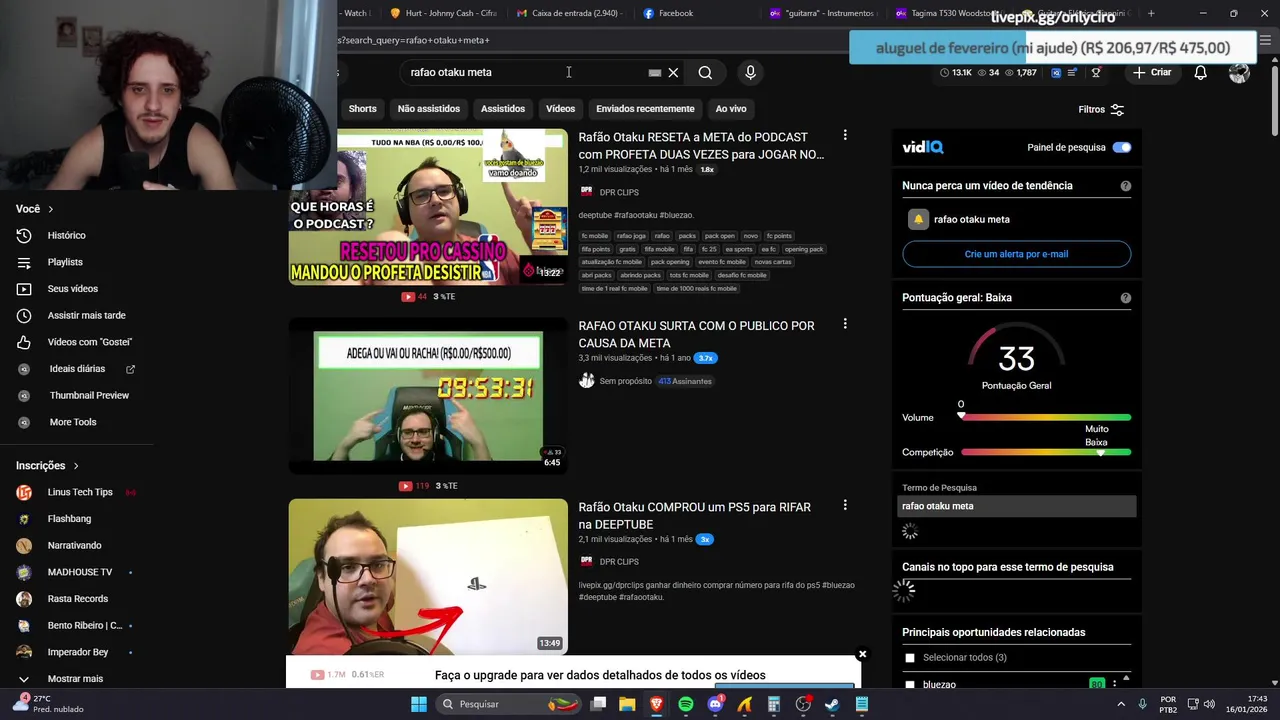Open the ADEGA OU VAI OU RACHA thumbnail
Viewport: 1280px width, 720px height.
(428, 396)
